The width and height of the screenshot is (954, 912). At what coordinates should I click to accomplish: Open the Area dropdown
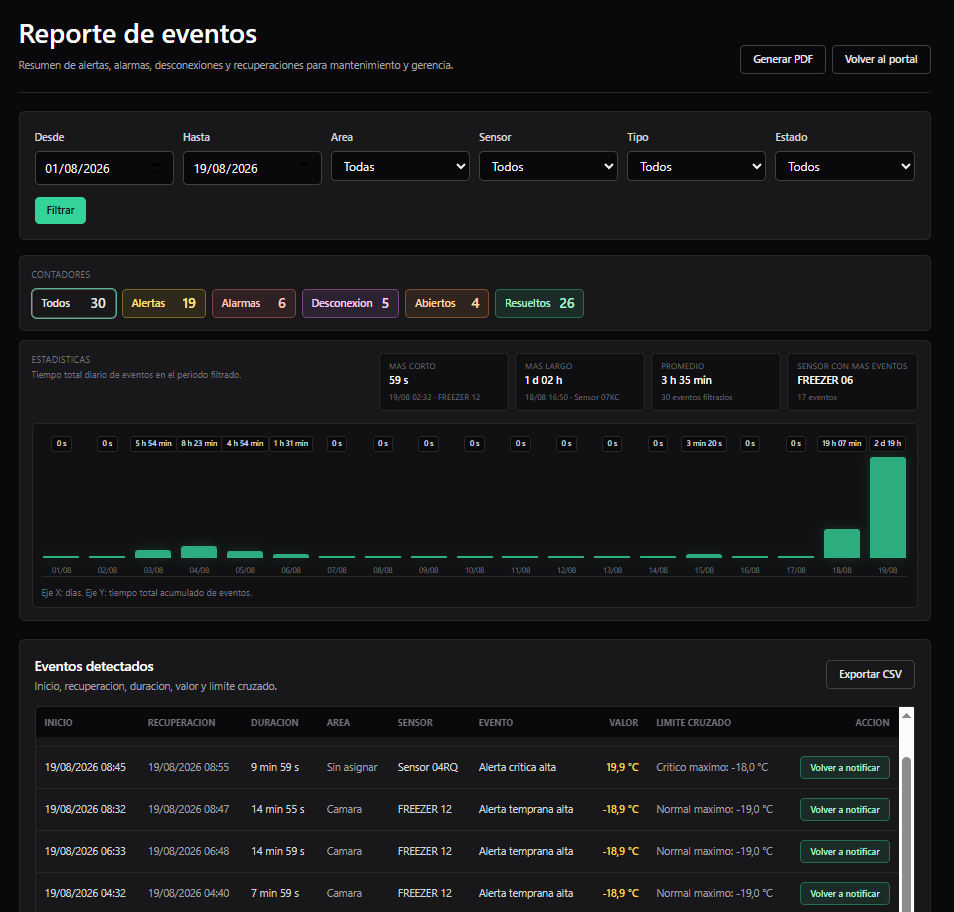400,166
